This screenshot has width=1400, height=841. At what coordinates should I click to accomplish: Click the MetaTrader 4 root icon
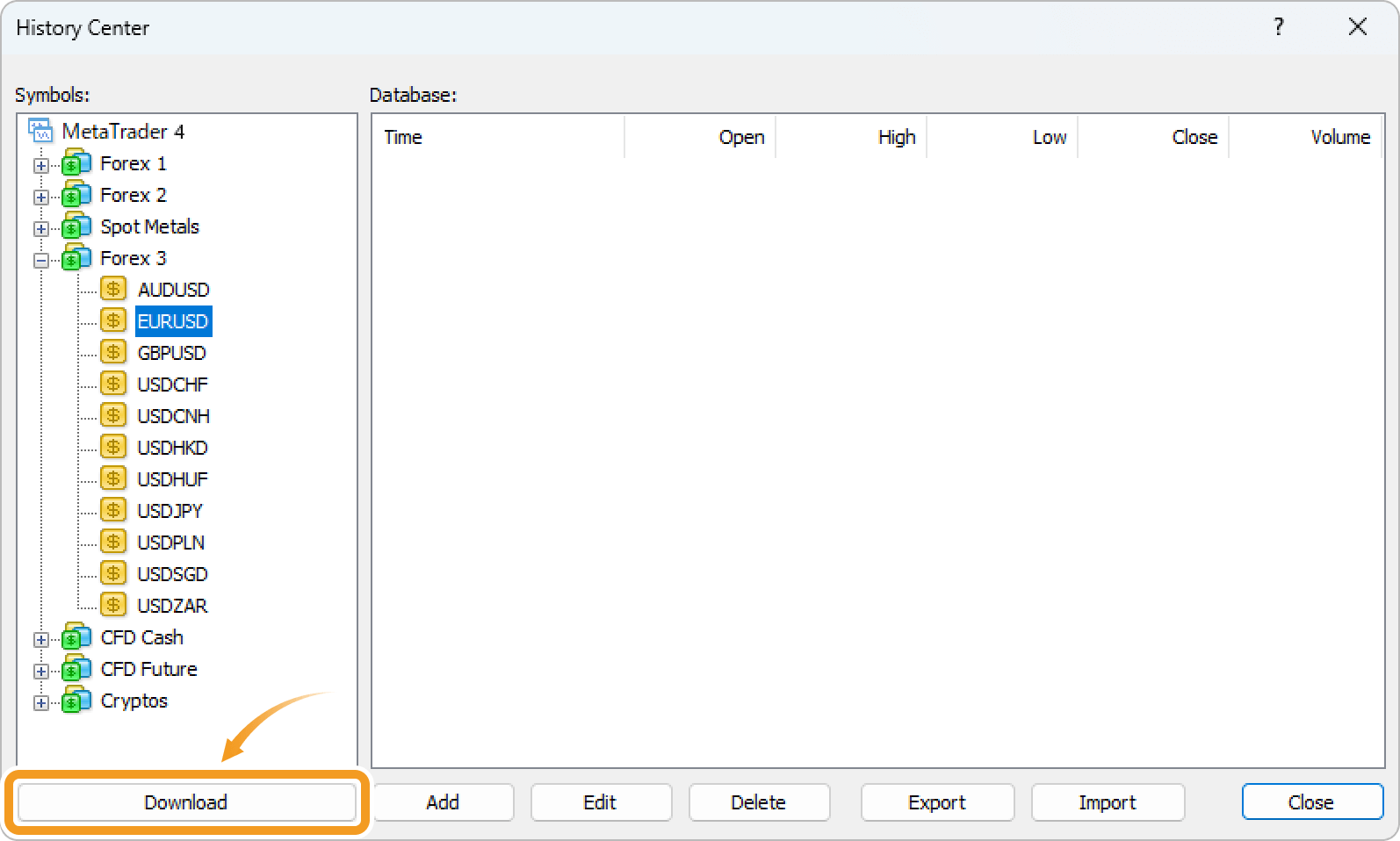[40, 131]
